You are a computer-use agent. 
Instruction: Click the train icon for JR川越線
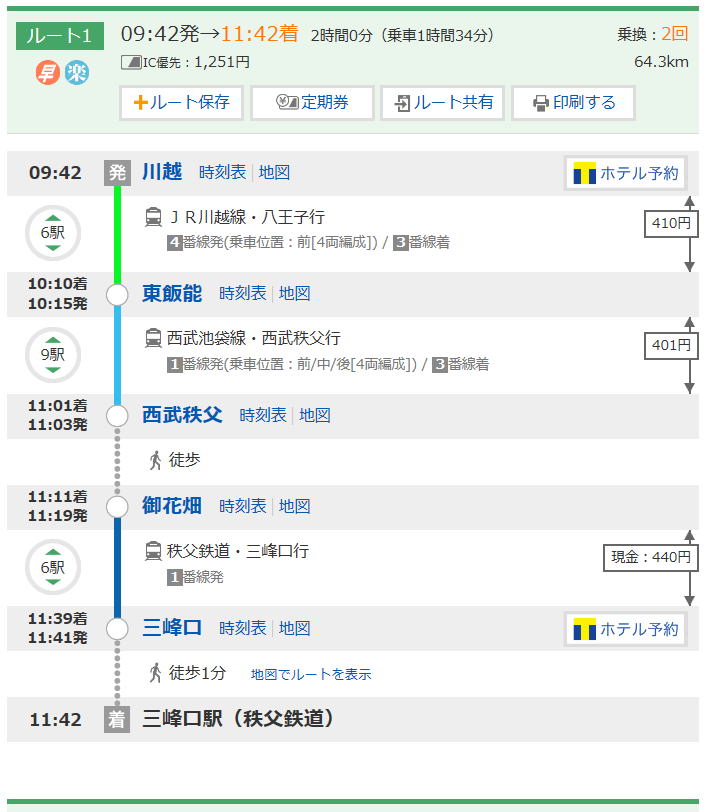tap(153, 217)
